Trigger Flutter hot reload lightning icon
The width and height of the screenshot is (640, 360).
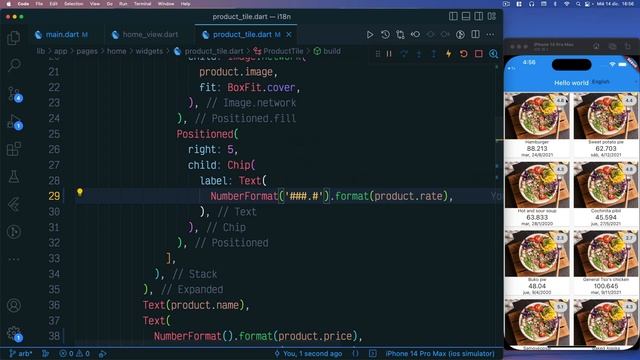(449, 53)
